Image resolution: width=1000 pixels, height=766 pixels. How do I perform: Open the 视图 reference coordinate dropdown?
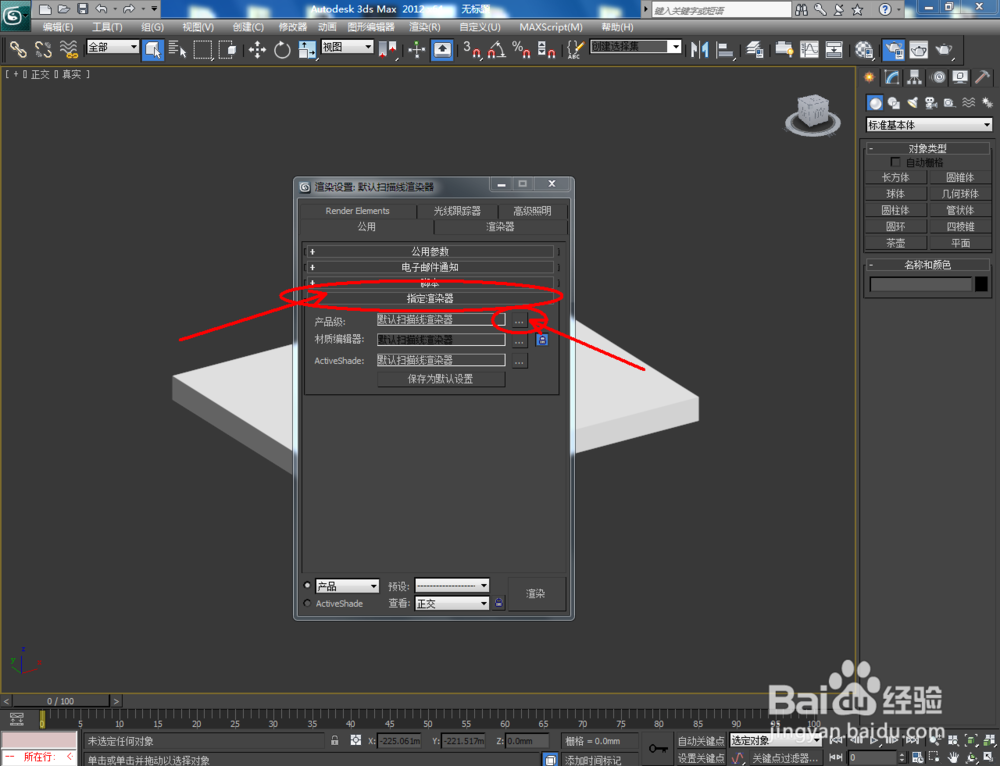(347, 47)
